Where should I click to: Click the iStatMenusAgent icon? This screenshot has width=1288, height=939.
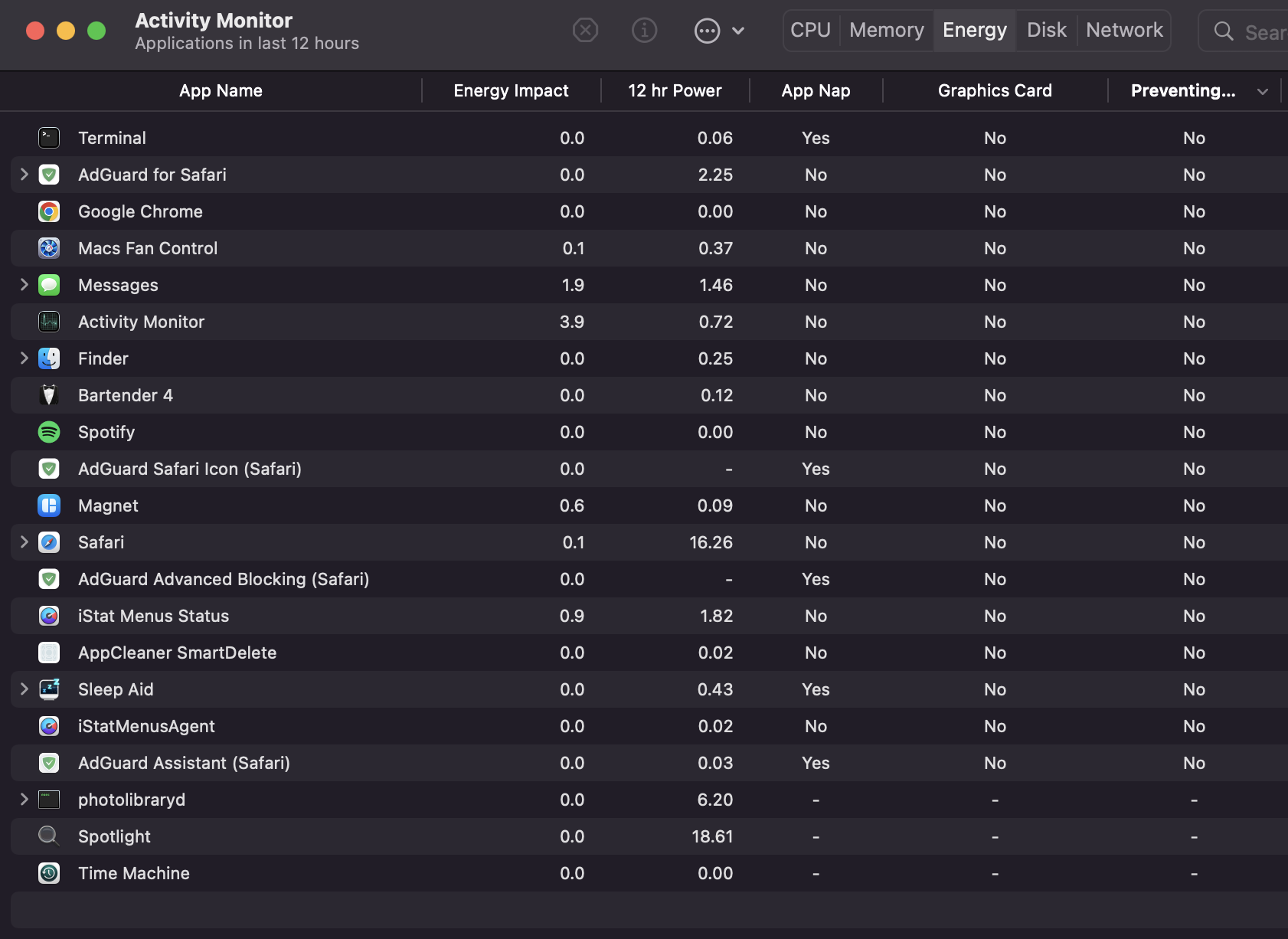click(x=49, y=726)
